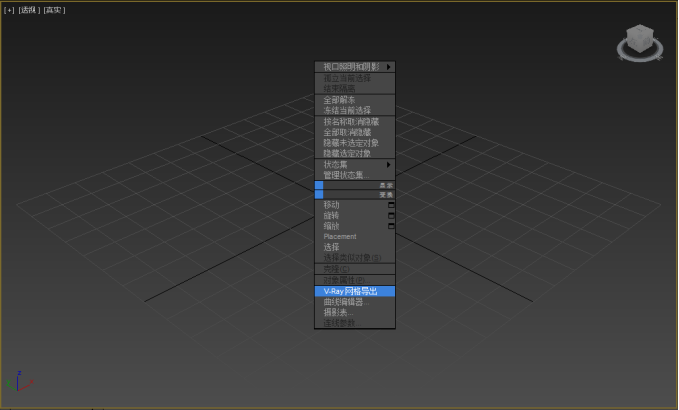This screenshot has height=410, width=679.
Task: Select 隐藏选定对象 entry
Action: tap(355, 153)
